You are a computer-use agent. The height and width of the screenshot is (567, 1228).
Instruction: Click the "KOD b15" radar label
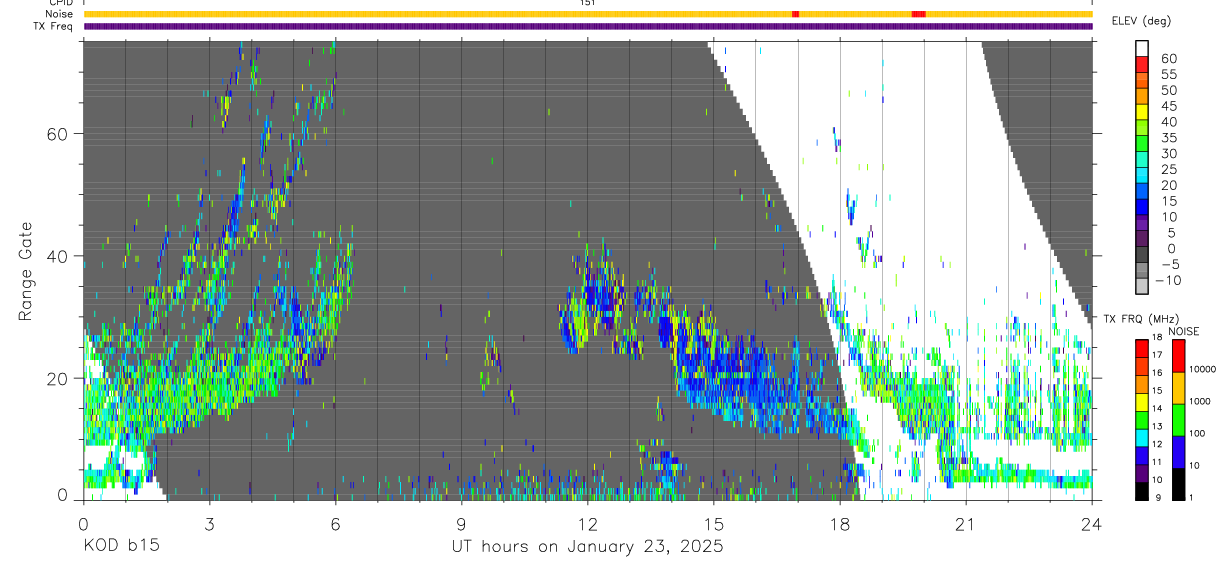[120, 547]
